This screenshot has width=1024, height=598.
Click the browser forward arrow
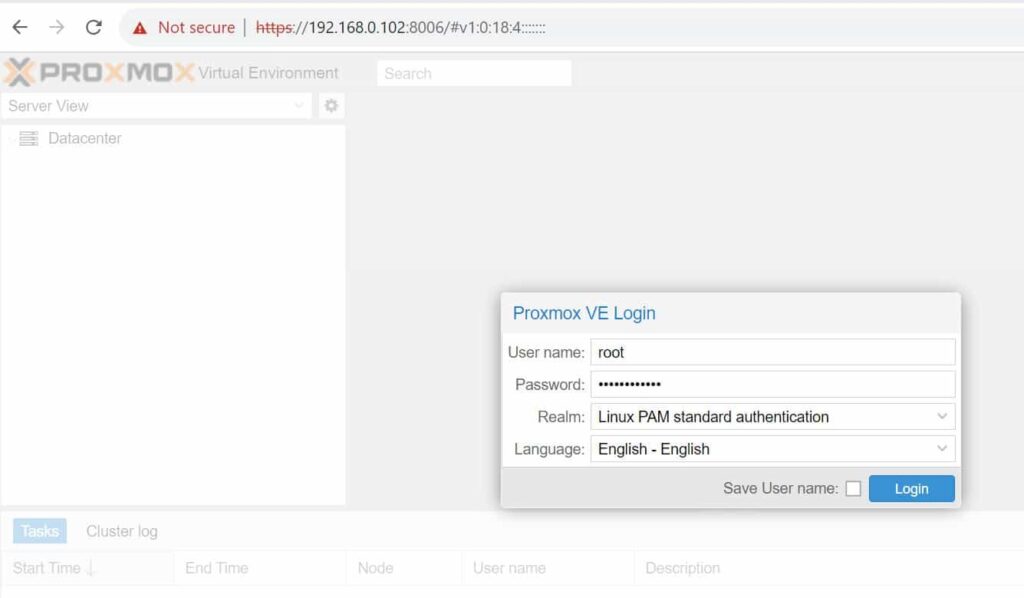point(54,27)
